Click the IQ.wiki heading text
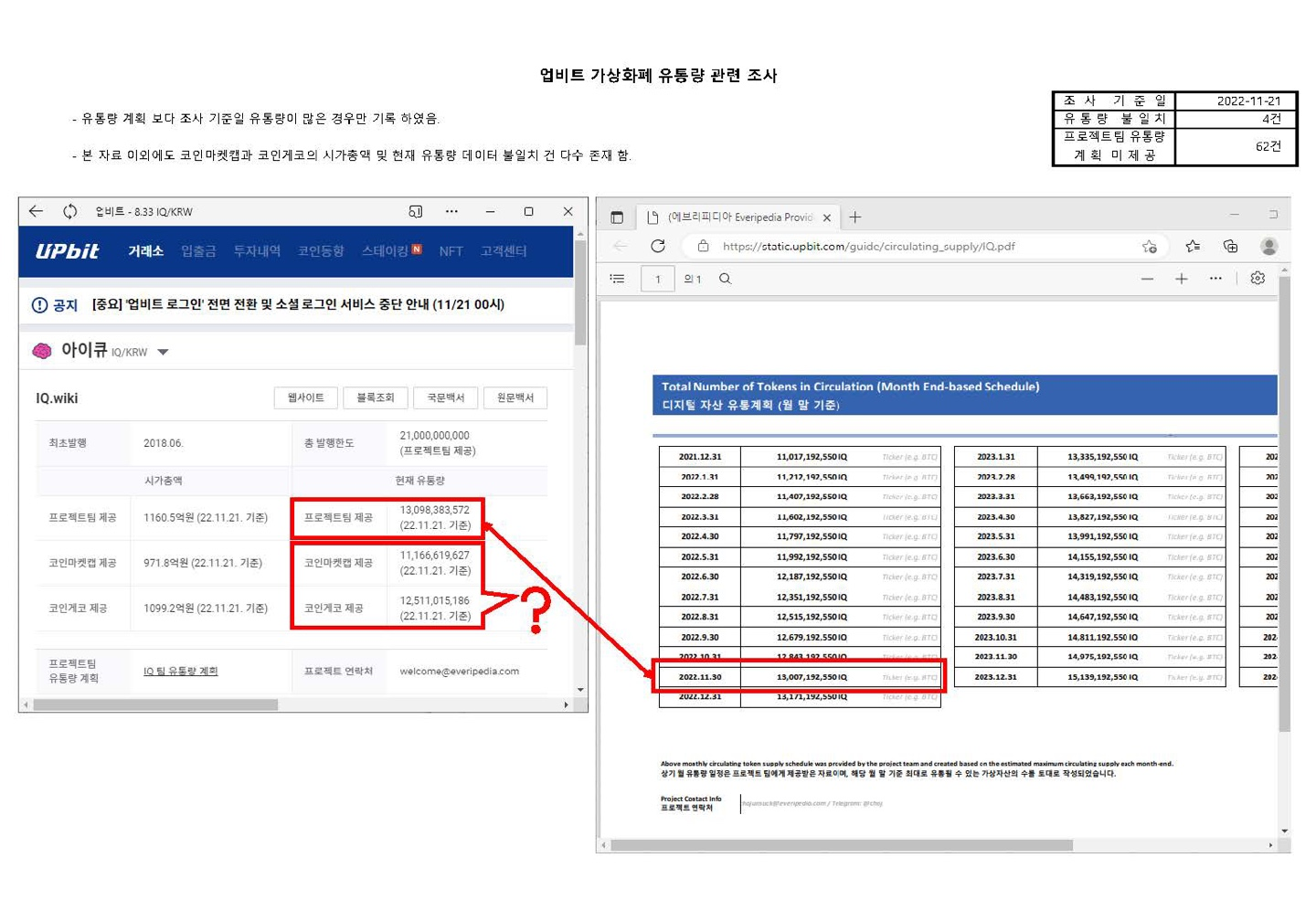 pos(57,398)
